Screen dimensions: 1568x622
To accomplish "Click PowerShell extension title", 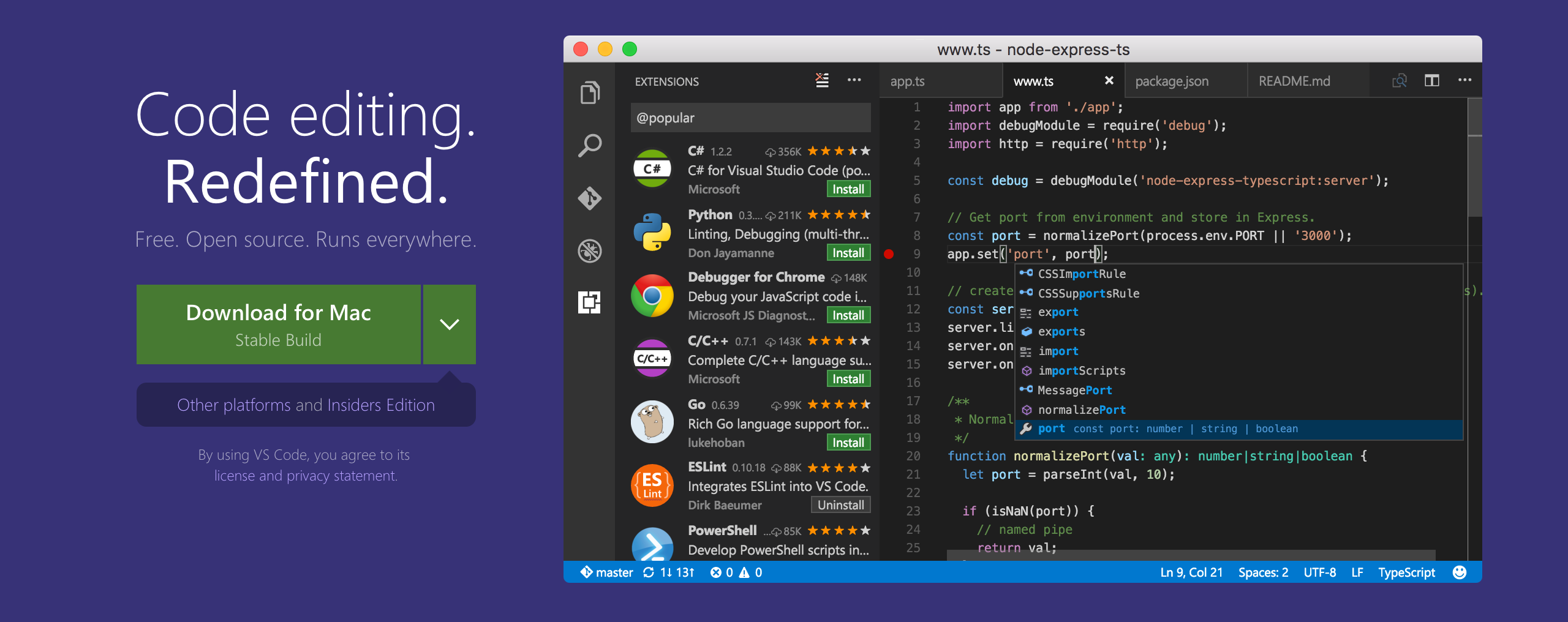I will pos(722,530).
